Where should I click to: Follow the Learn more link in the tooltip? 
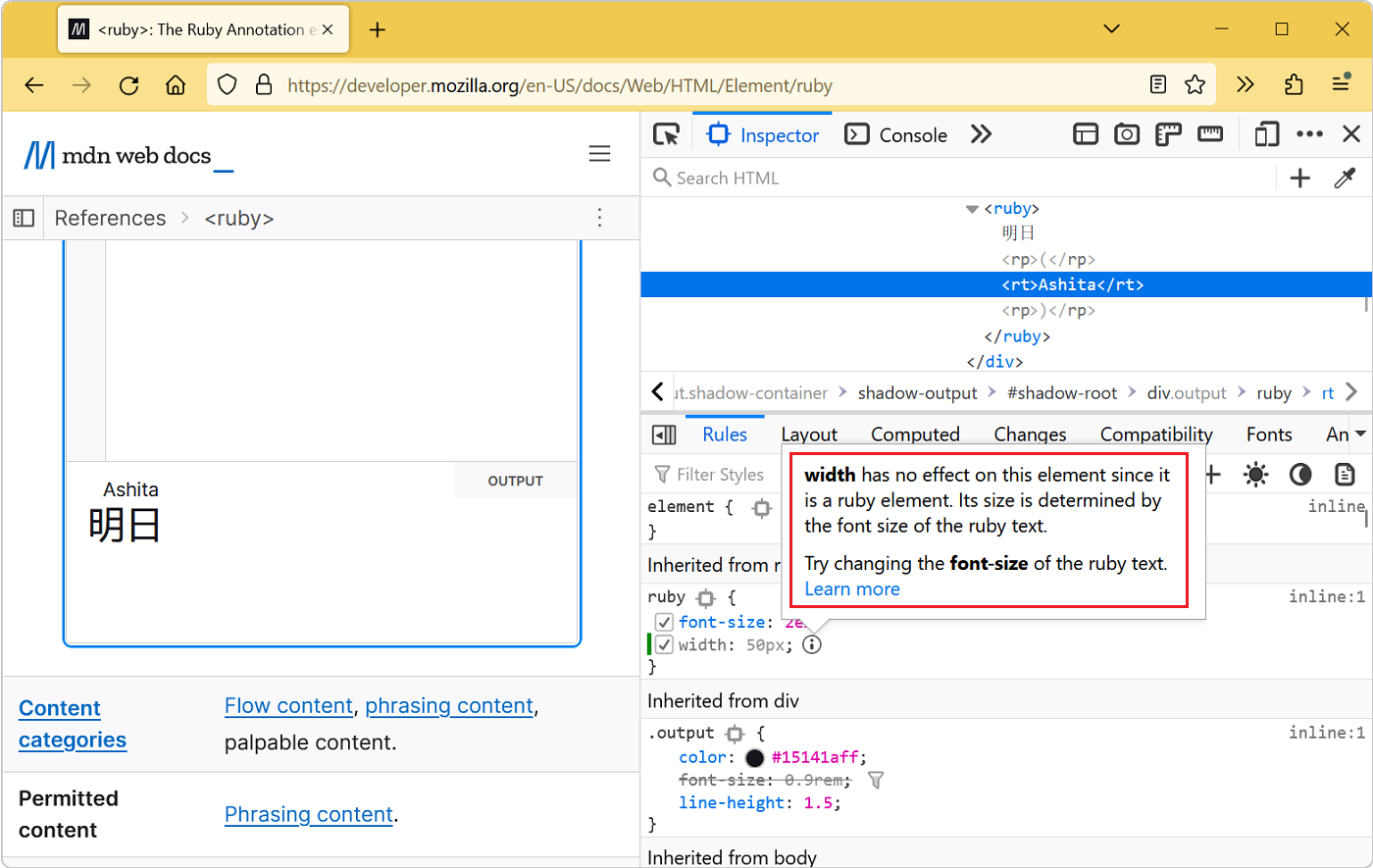(x=851, y=588)
